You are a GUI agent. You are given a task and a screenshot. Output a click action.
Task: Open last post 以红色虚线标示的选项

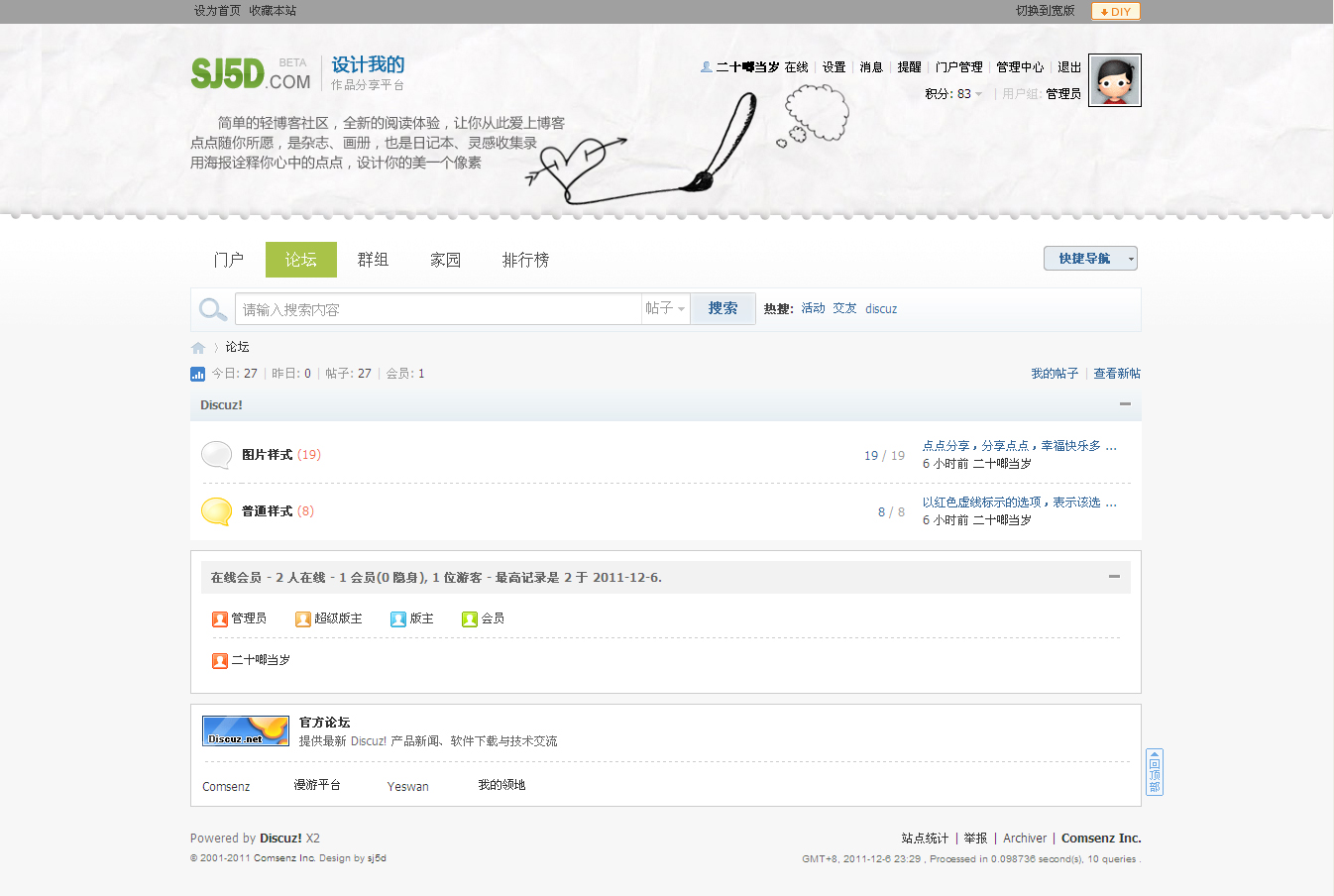[1020, 503]
